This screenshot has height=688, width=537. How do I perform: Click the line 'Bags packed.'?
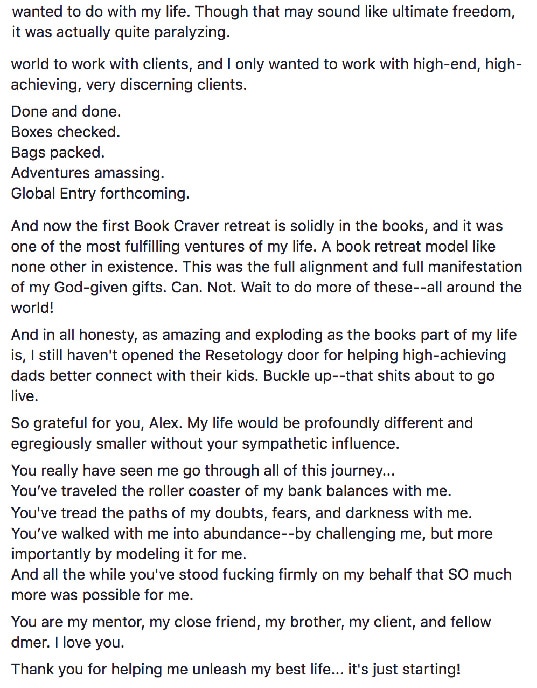click(x=58, y=153)
